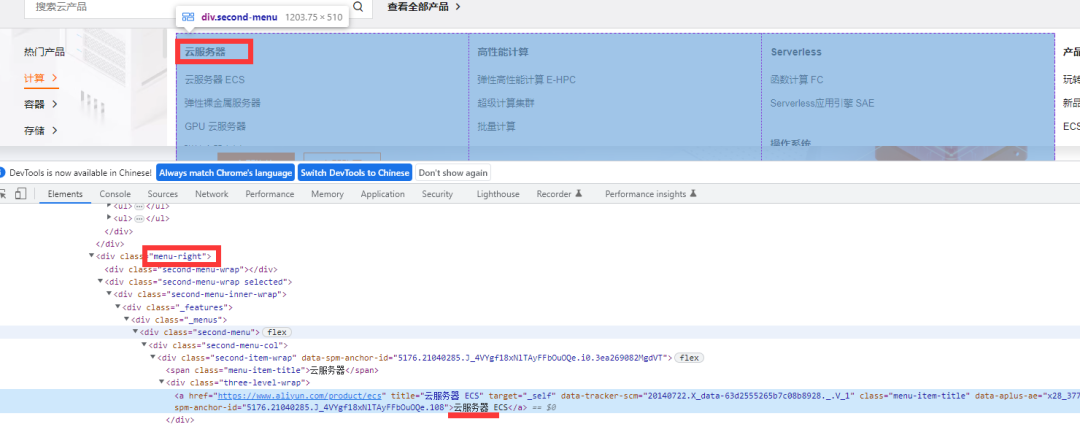
Task: Click the 云服务器 heading in the menu
Action: coord(205,52)
